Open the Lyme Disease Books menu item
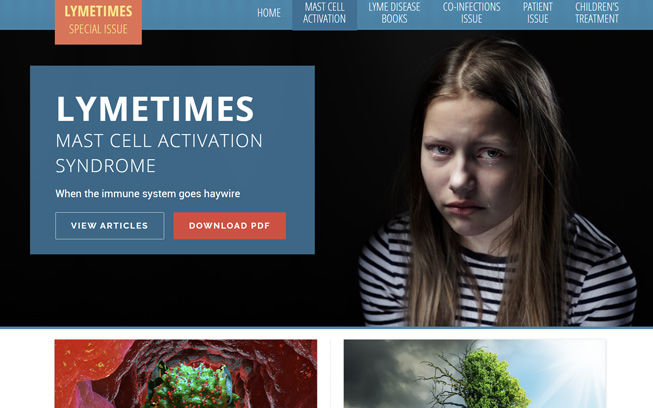This screenshot has height=408, width=653. tap(394, 13)
